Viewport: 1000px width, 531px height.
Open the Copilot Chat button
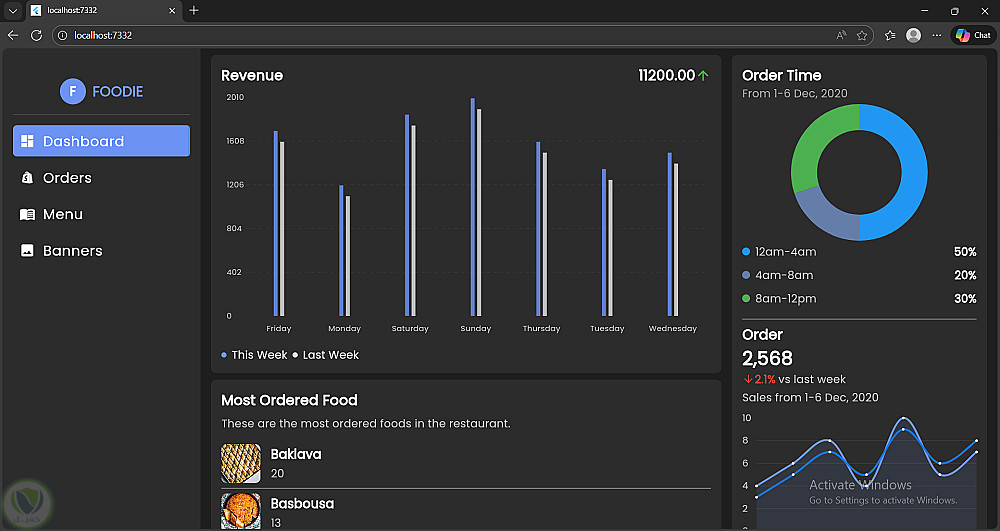point(973,35)
